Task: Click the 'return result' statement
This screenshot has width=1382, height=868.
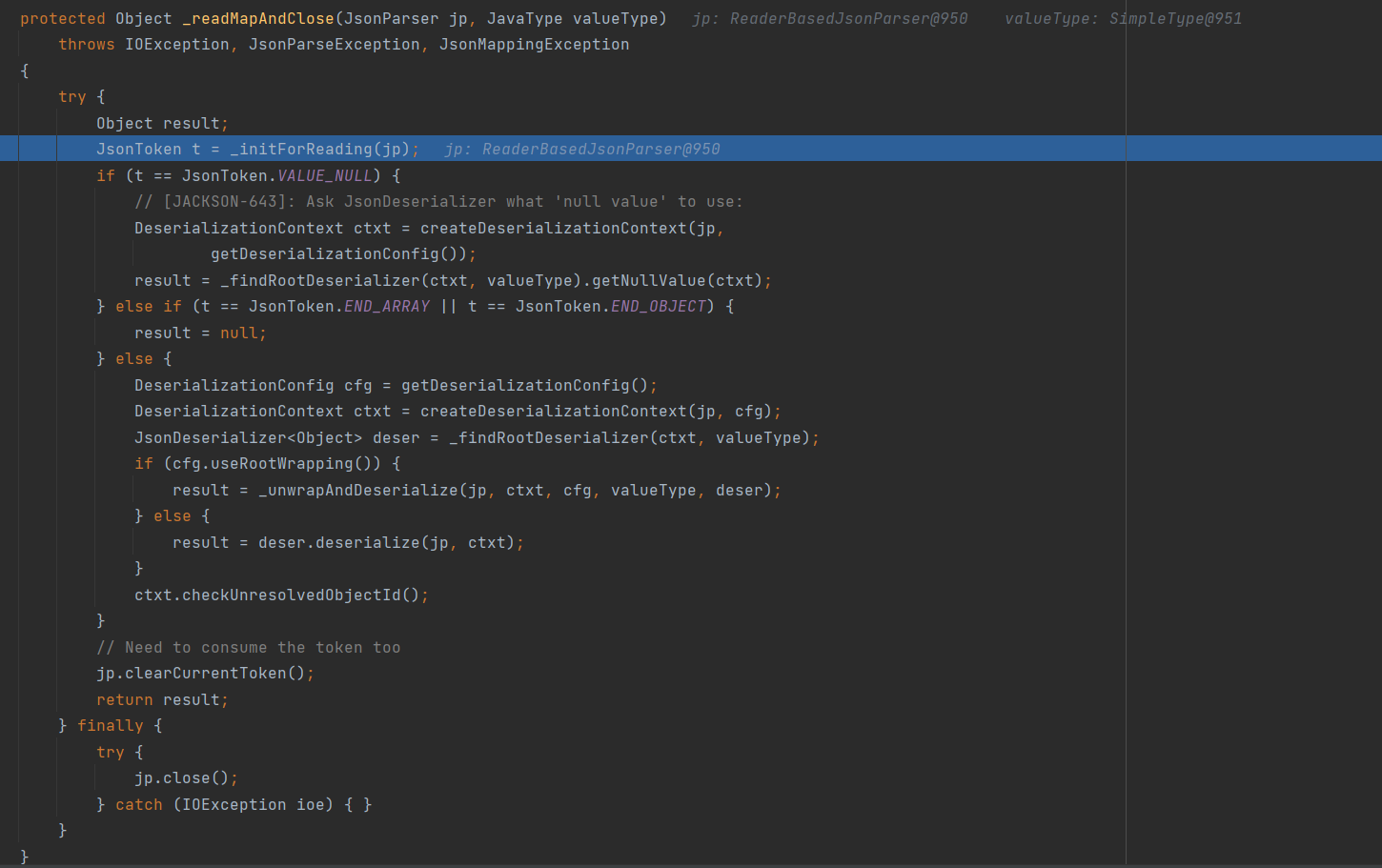Action: (x=162, y=699)
